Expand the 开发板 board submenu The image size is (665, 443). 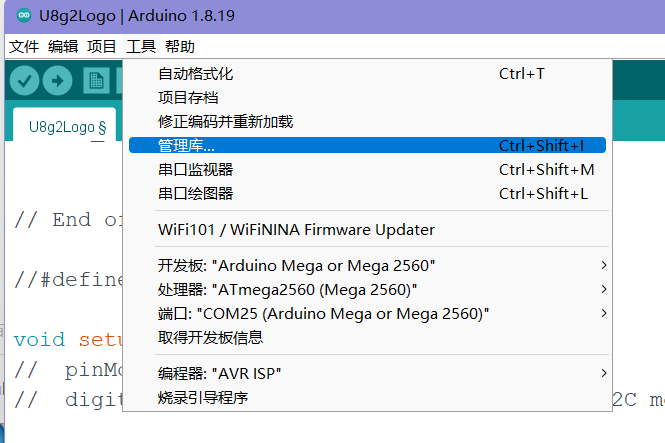tap(367, 266)
